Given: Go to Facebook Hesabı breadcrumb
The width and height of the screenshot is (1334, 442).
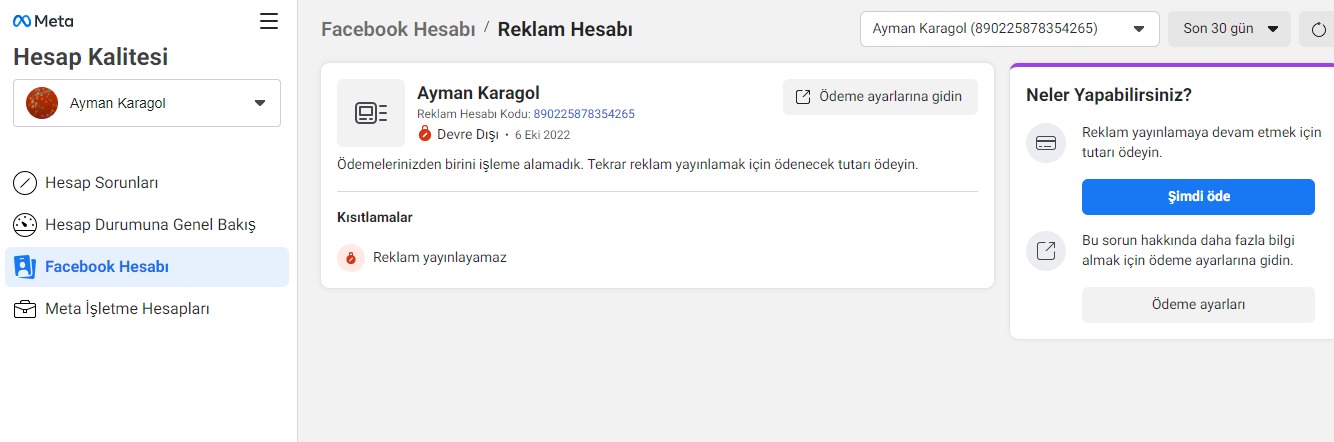Looking at the screenshot, I should click(x=398, y=29).
